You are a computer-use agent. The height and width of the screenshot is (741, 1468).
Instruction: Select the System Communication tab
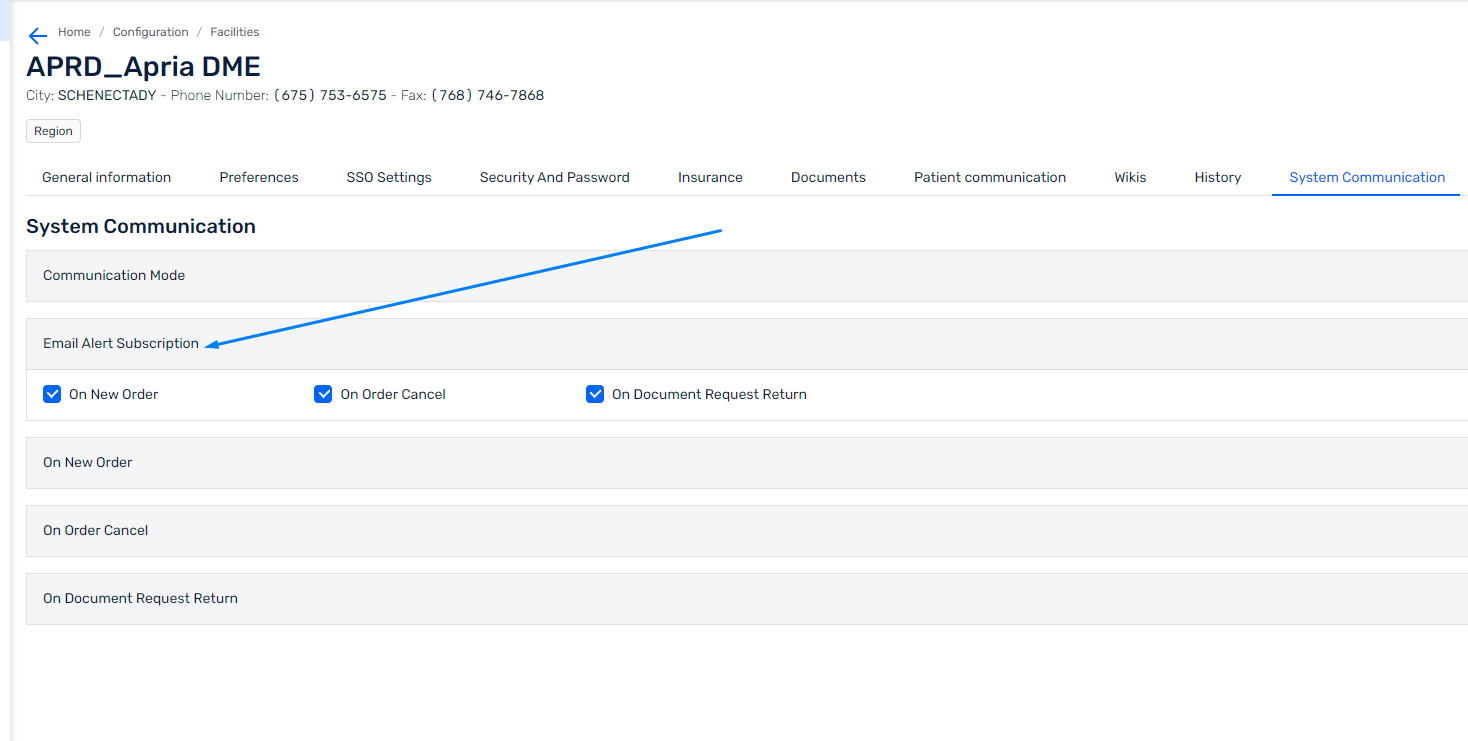coord(1367,177)
